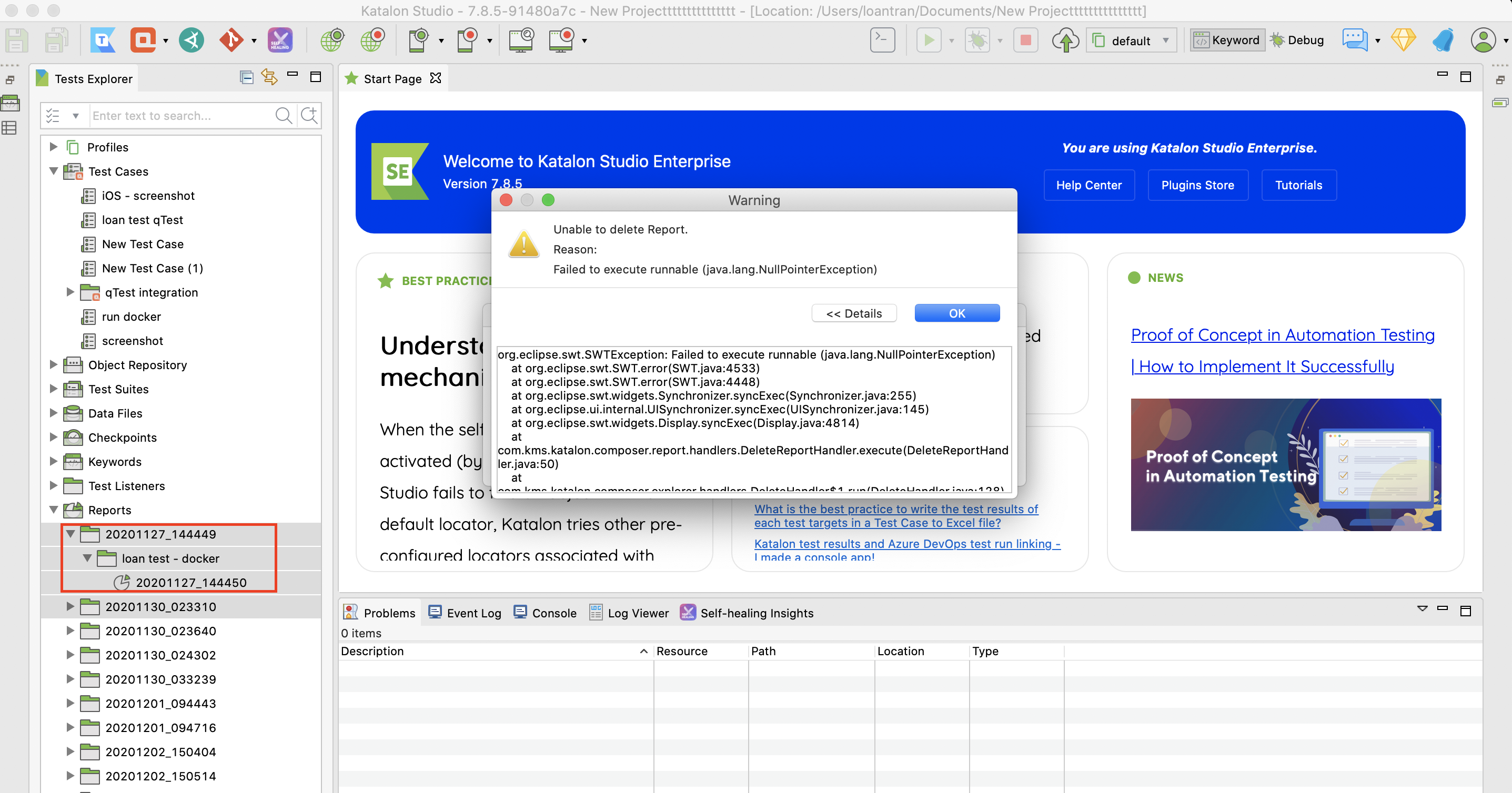Screen dimensions: 1512x793
Task: Click the Record Web globe icon
Action: 372,40
